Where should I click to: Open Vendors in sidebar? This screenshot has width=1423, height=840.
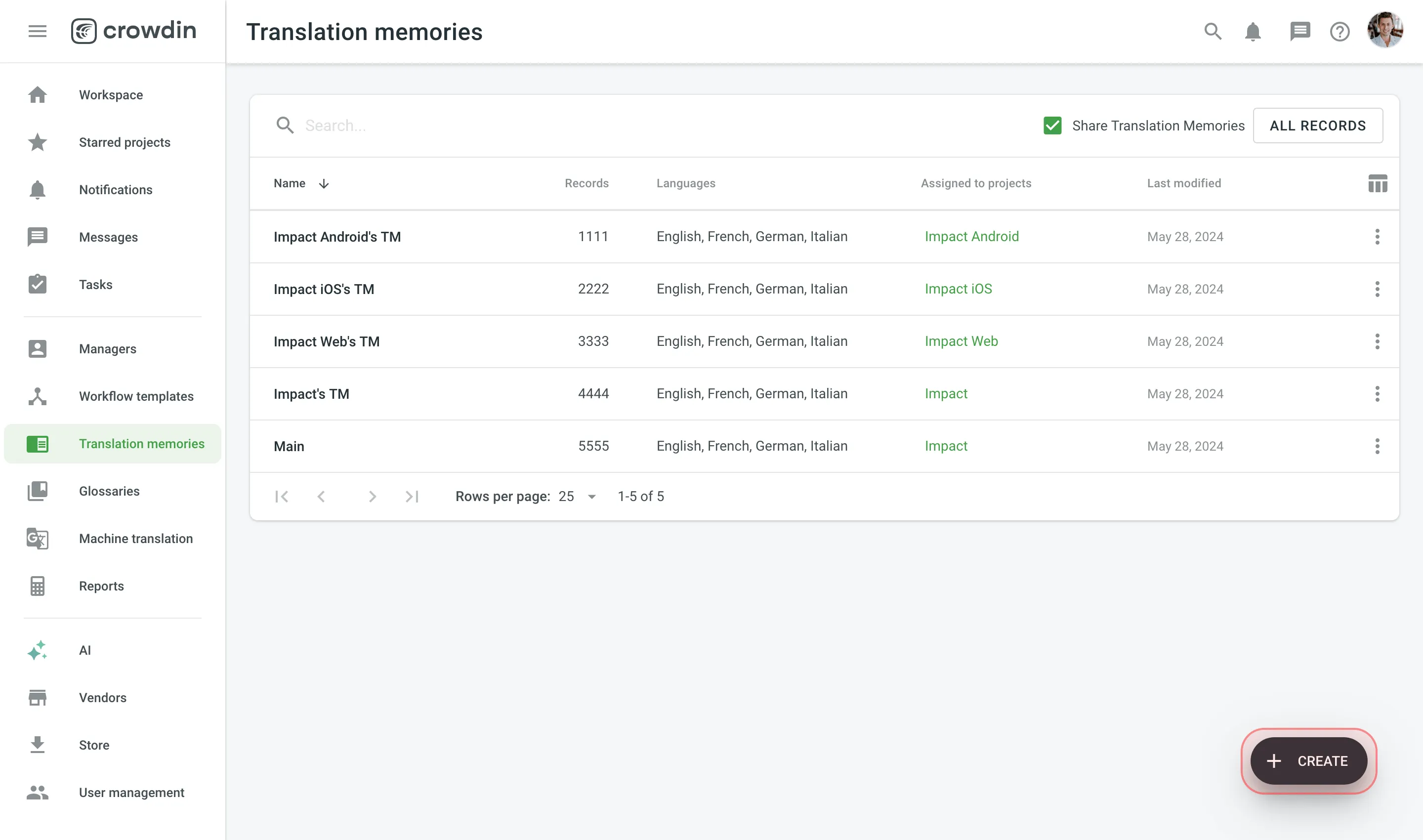coord(112,697)
